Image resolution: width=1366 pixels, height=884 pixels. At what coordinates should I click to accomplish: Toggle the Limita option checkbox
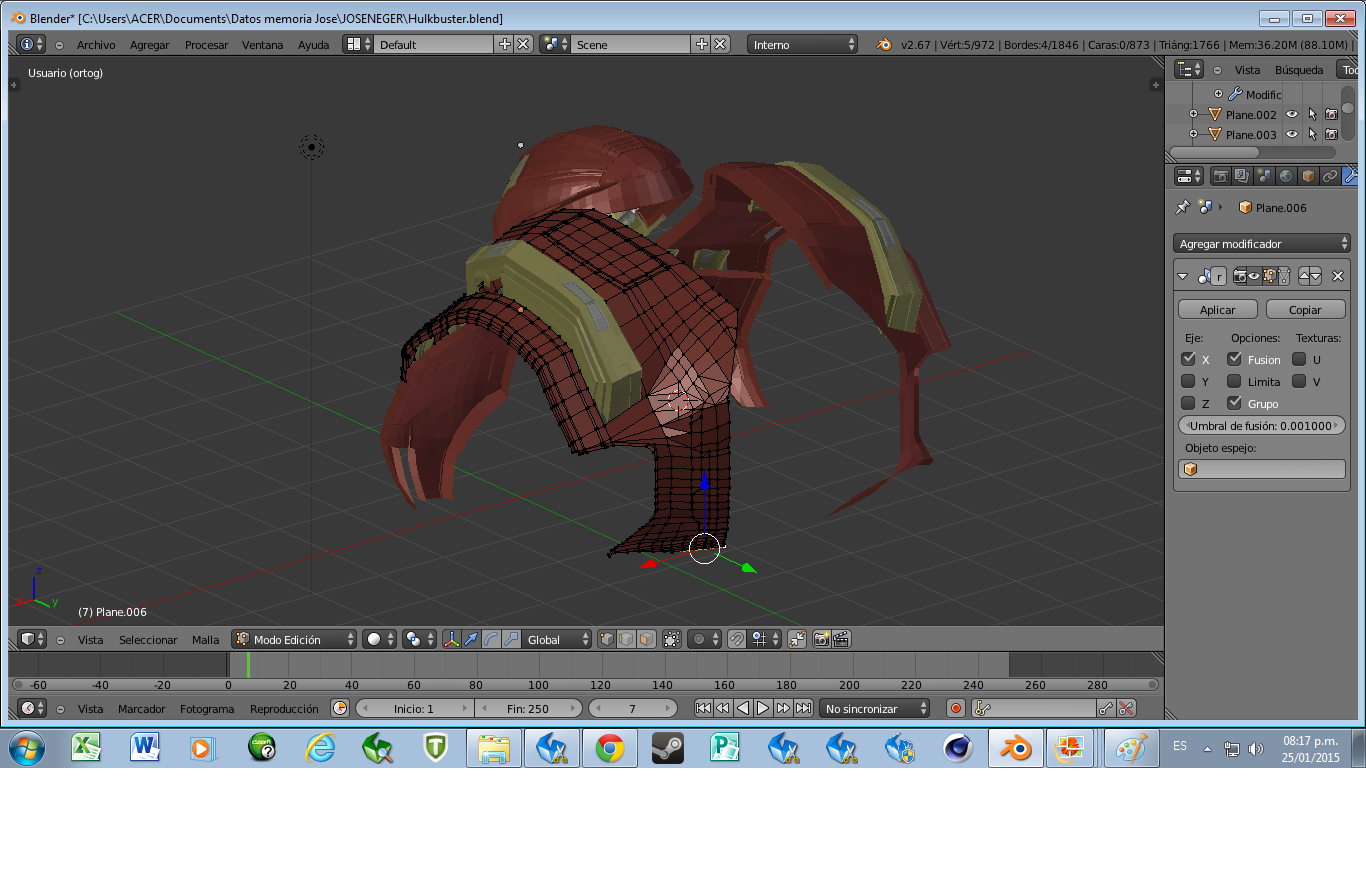click(1234, 381)
